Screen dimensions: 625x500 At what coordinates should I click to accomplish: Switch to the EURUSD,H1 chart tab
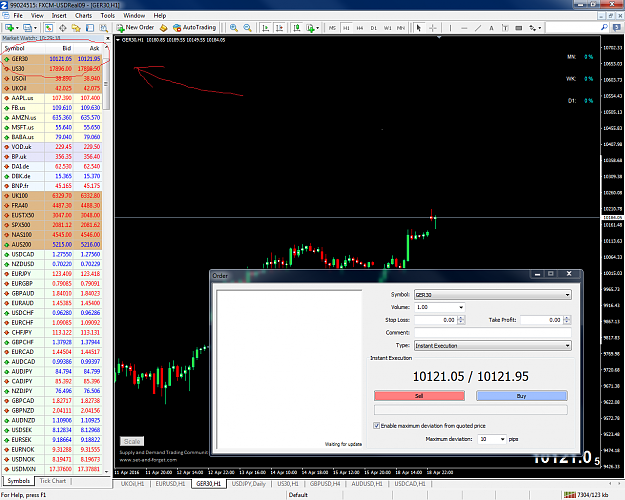point(170,484)
